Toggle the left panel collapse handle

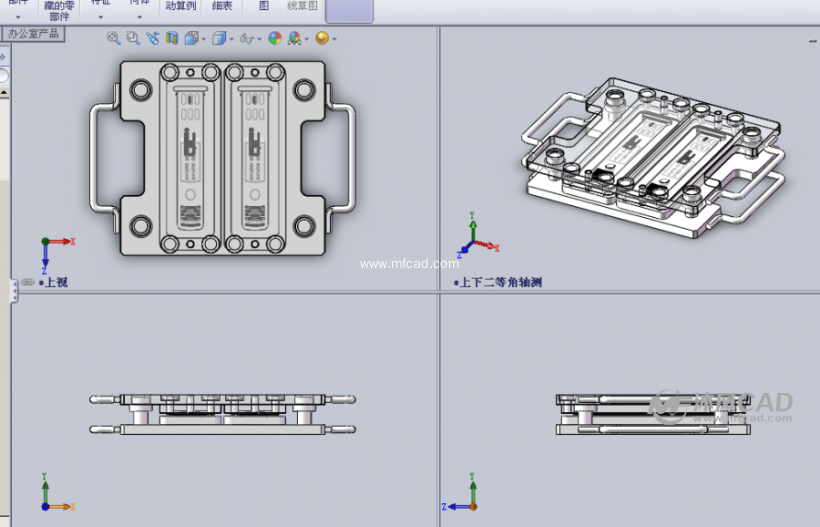tap(14, 290)
